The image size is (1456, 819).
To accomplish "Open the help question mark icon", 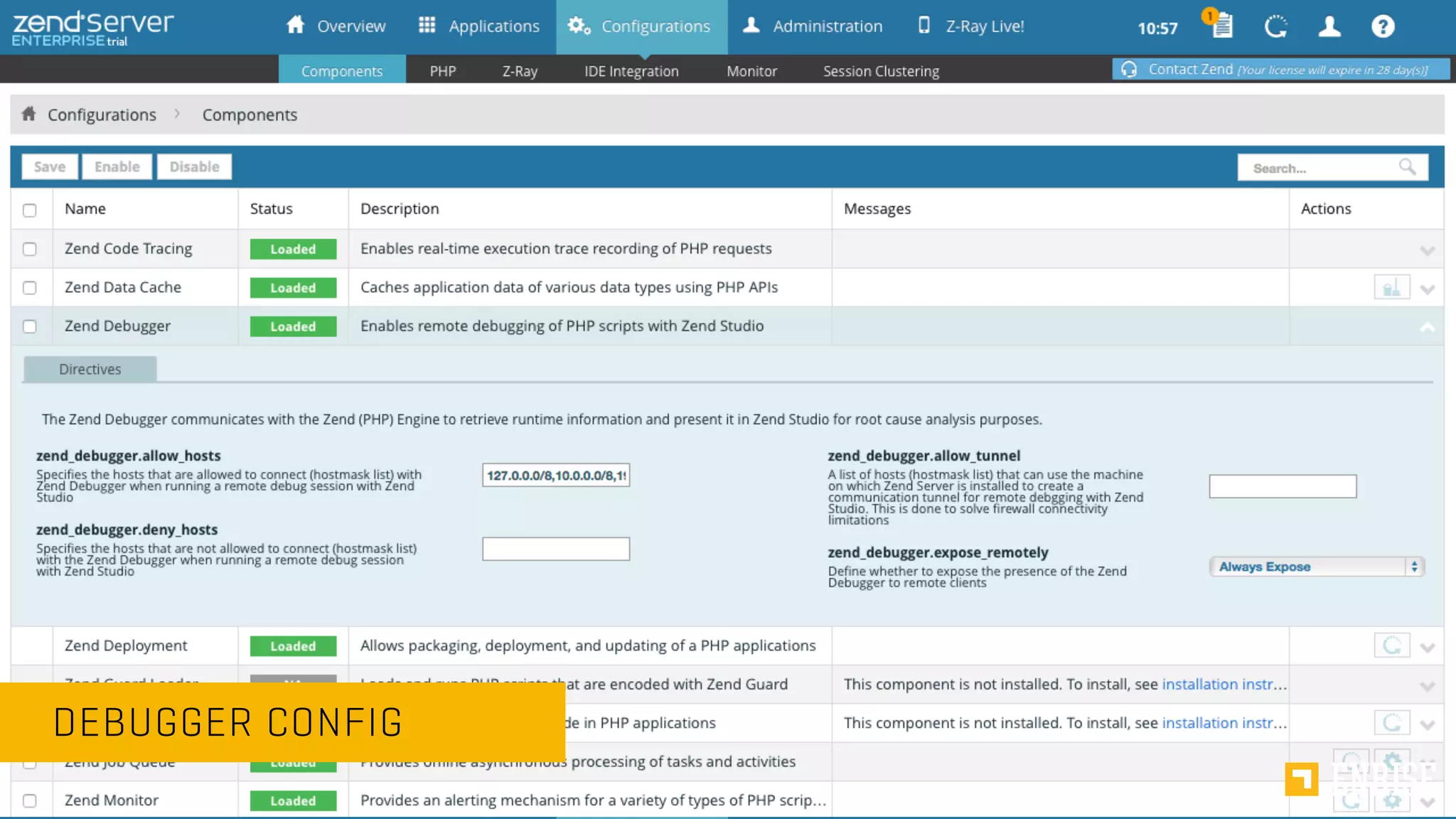I will coord(1382,27).
